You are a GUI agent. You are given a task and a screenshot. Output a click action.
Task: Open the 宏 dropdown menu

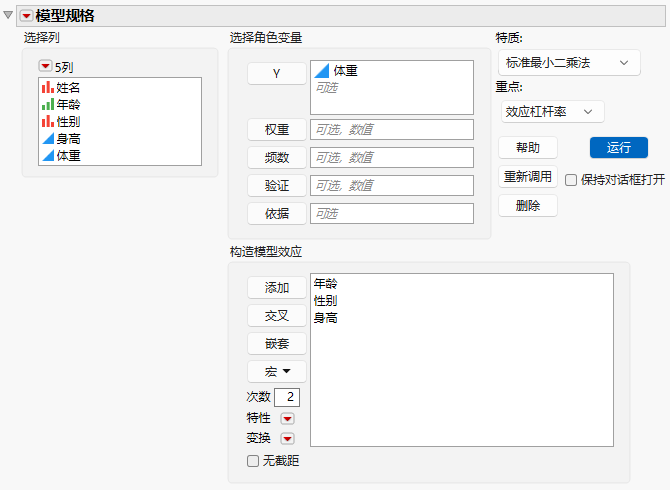[276, 372]
